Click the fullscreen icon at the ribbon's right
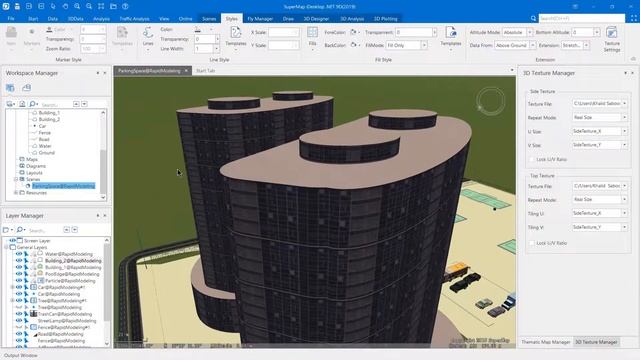The width and height of the screenshot is (640, 360). coord(633,18)
